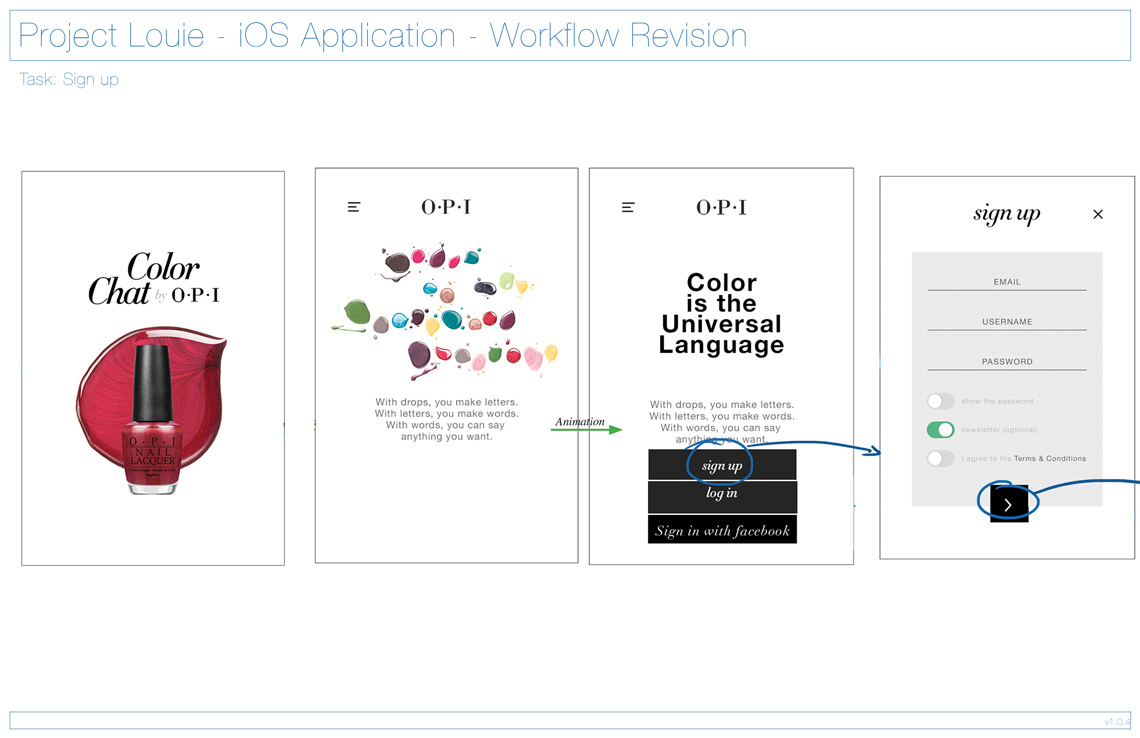Open the hamburger menu on the Universal Language screen
The height and width of the screenshot is (738, 1140).
point(628,208)
